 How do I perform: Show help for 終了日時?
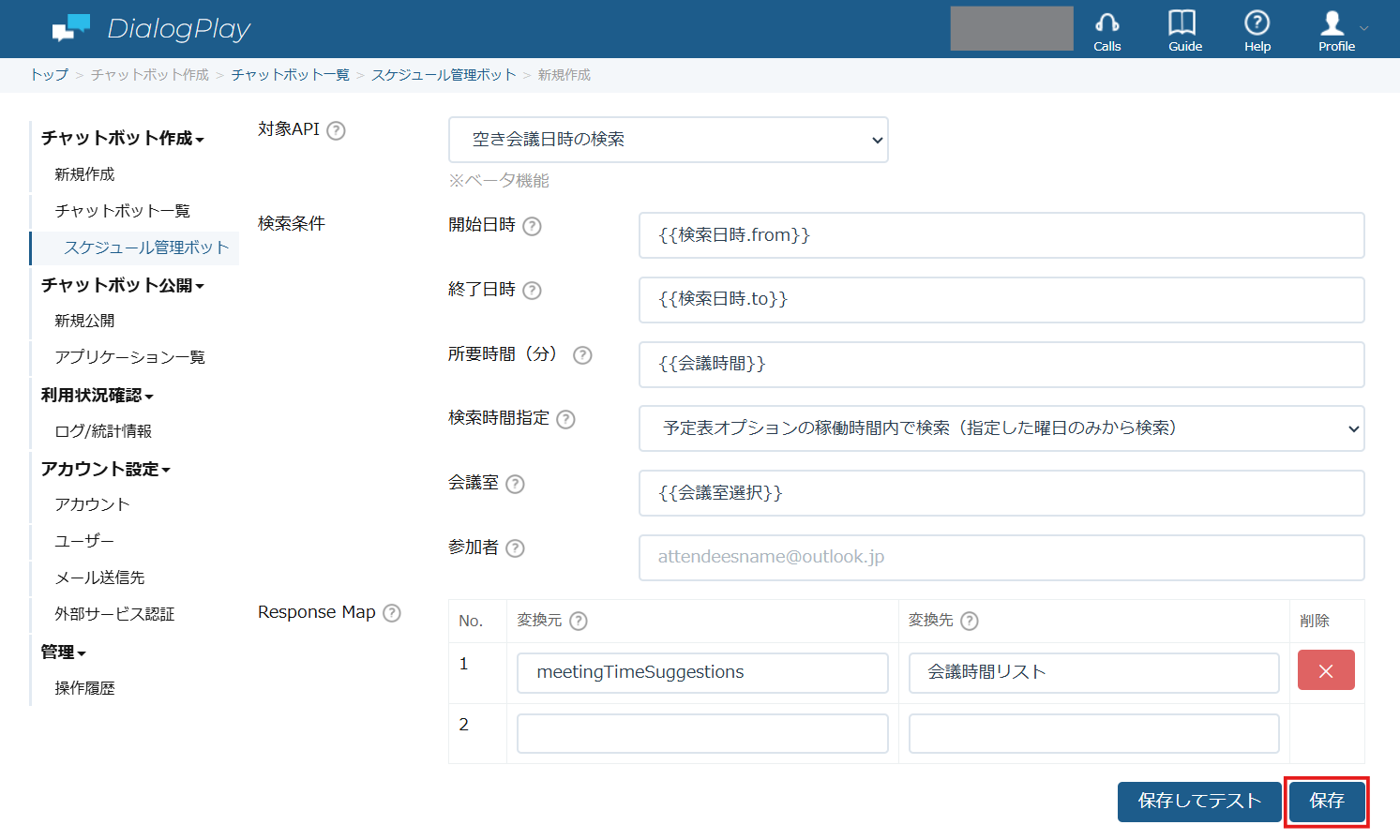click(532, 291)
